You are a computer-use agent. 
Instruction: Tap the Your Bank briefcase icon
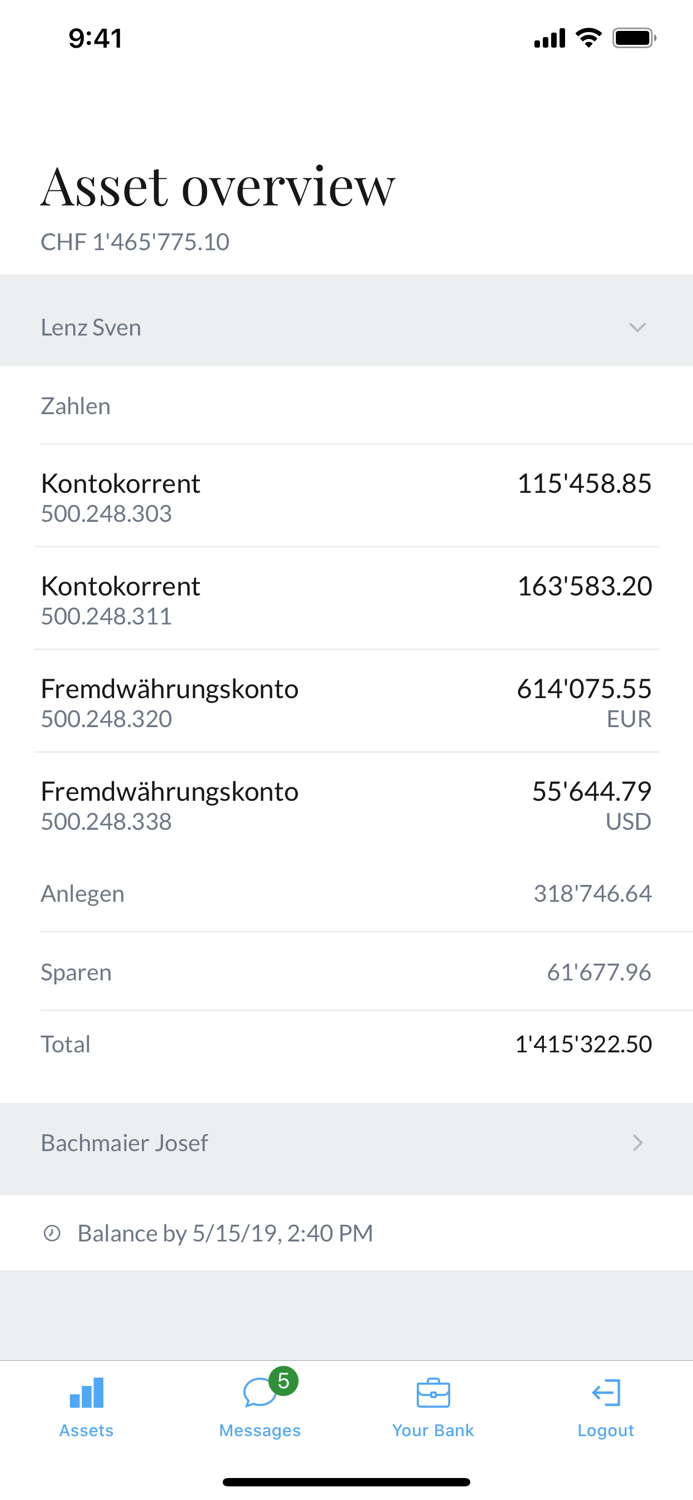coord(433,1392)
